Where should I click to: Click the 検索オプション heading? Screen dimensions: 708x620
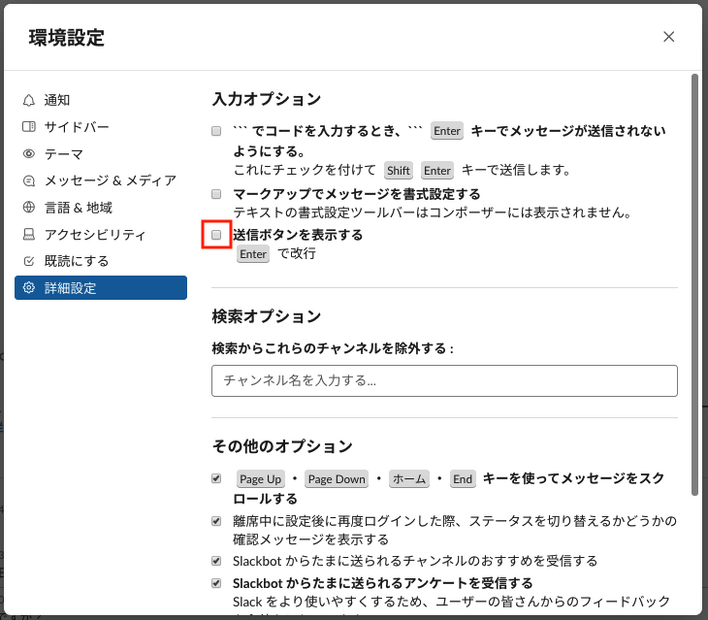[x=266, y=317]
